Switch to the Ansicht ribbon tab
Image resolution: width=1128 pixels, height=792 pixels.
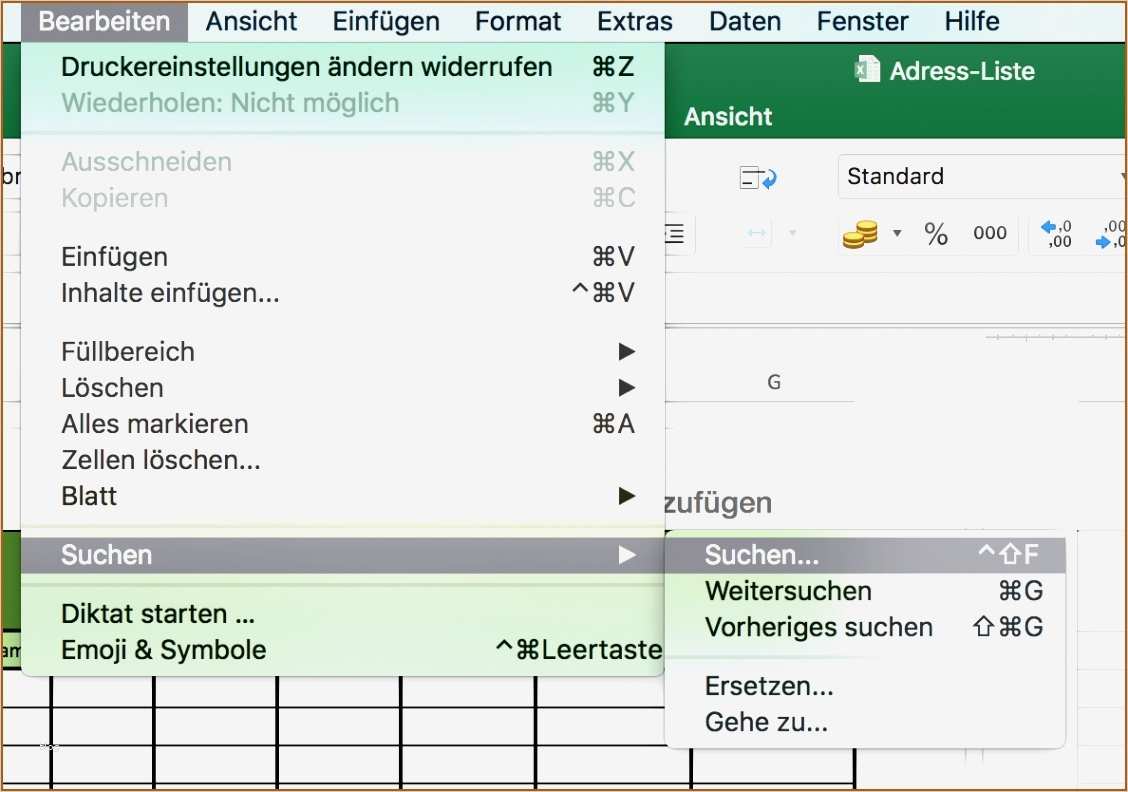728,117
